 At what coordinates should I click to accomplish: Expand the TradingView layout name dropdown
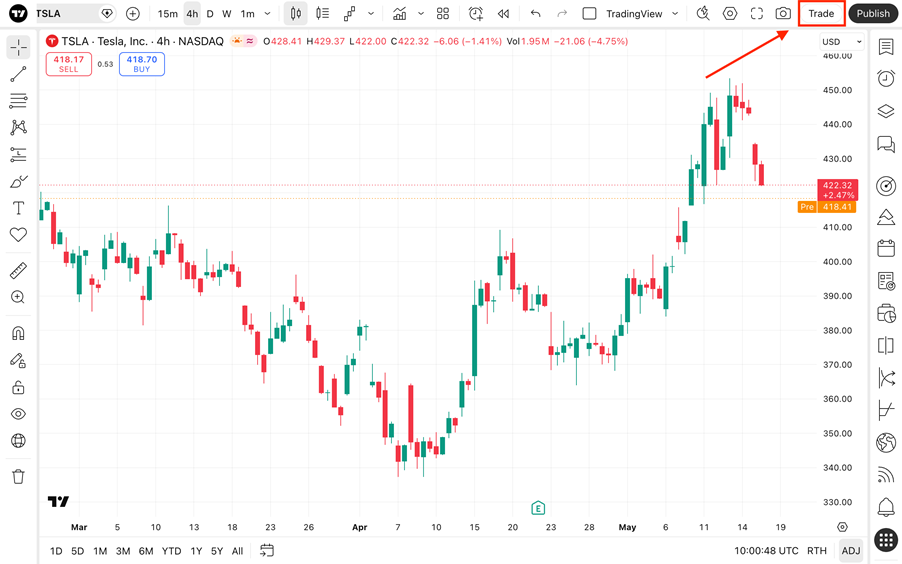pos(675,13)
